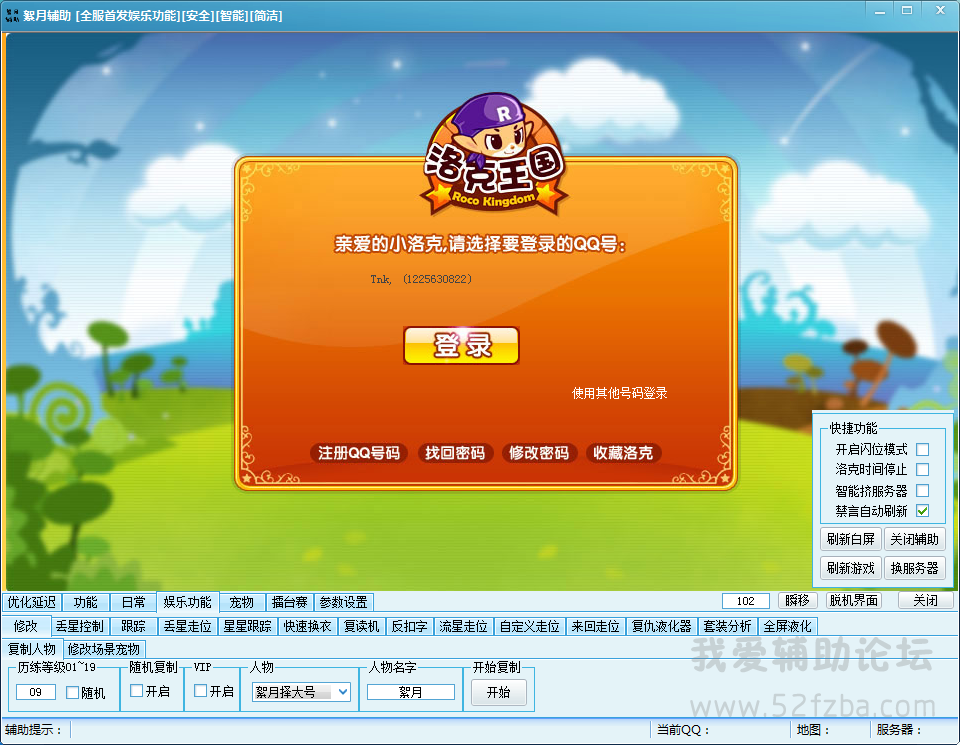Click the yellow 登录 login button
This screenshot has width=960, height=745.
[x=461, y=345]
